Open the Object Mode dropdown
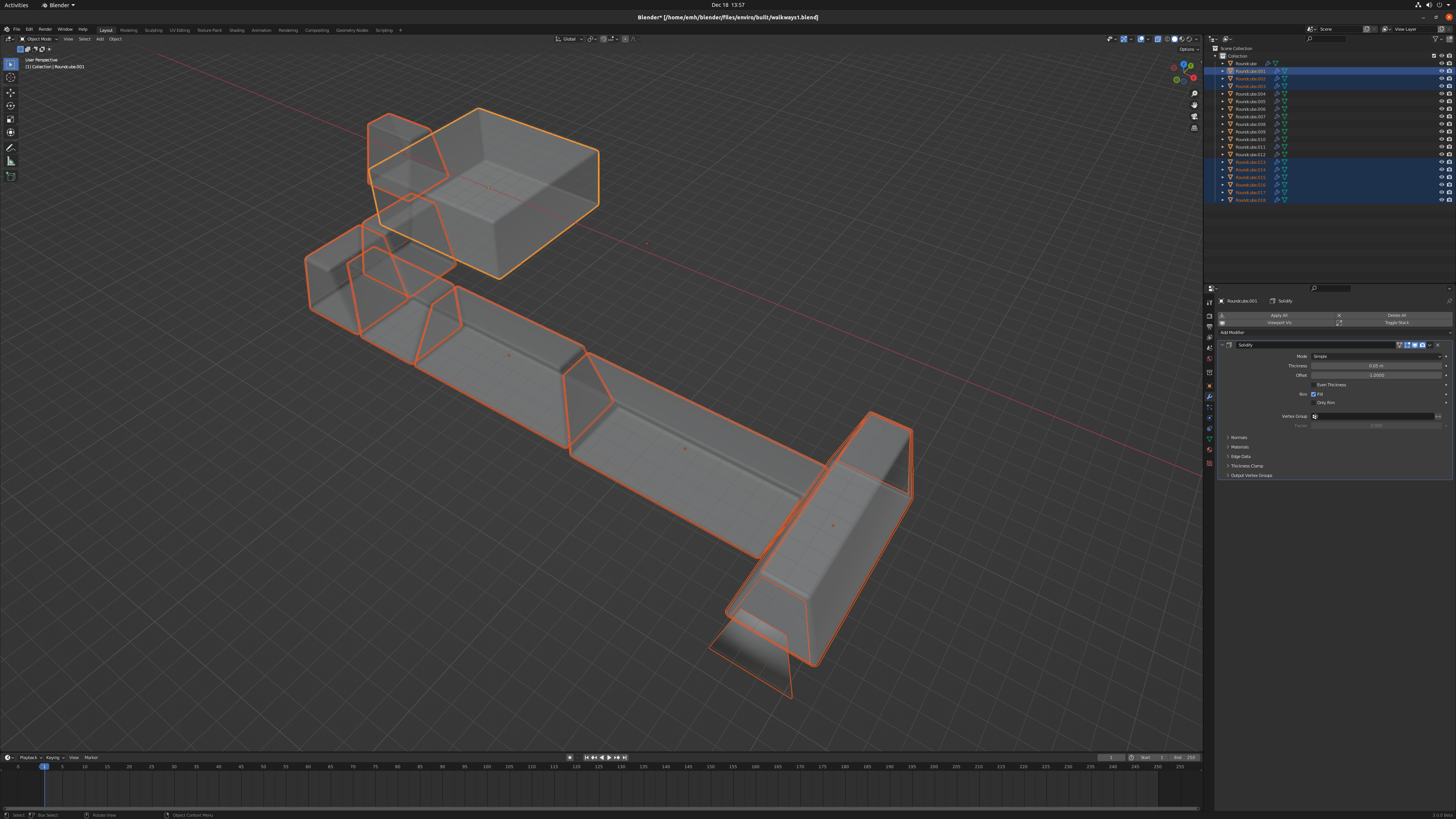1456x819 pixels. coord(38,39)
